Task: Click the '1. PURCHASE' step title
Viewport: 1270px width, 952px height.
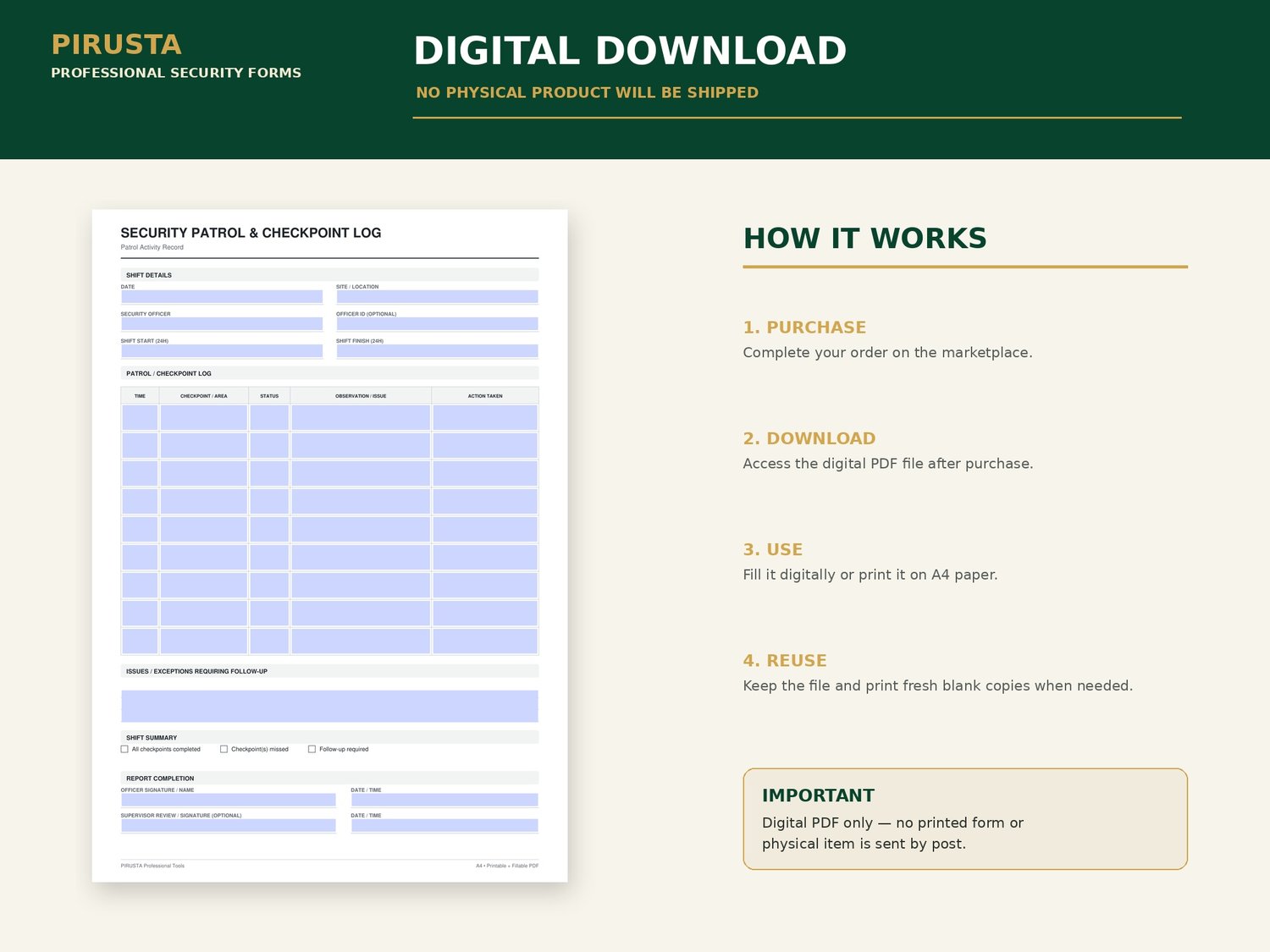Action: coord(804,327)
